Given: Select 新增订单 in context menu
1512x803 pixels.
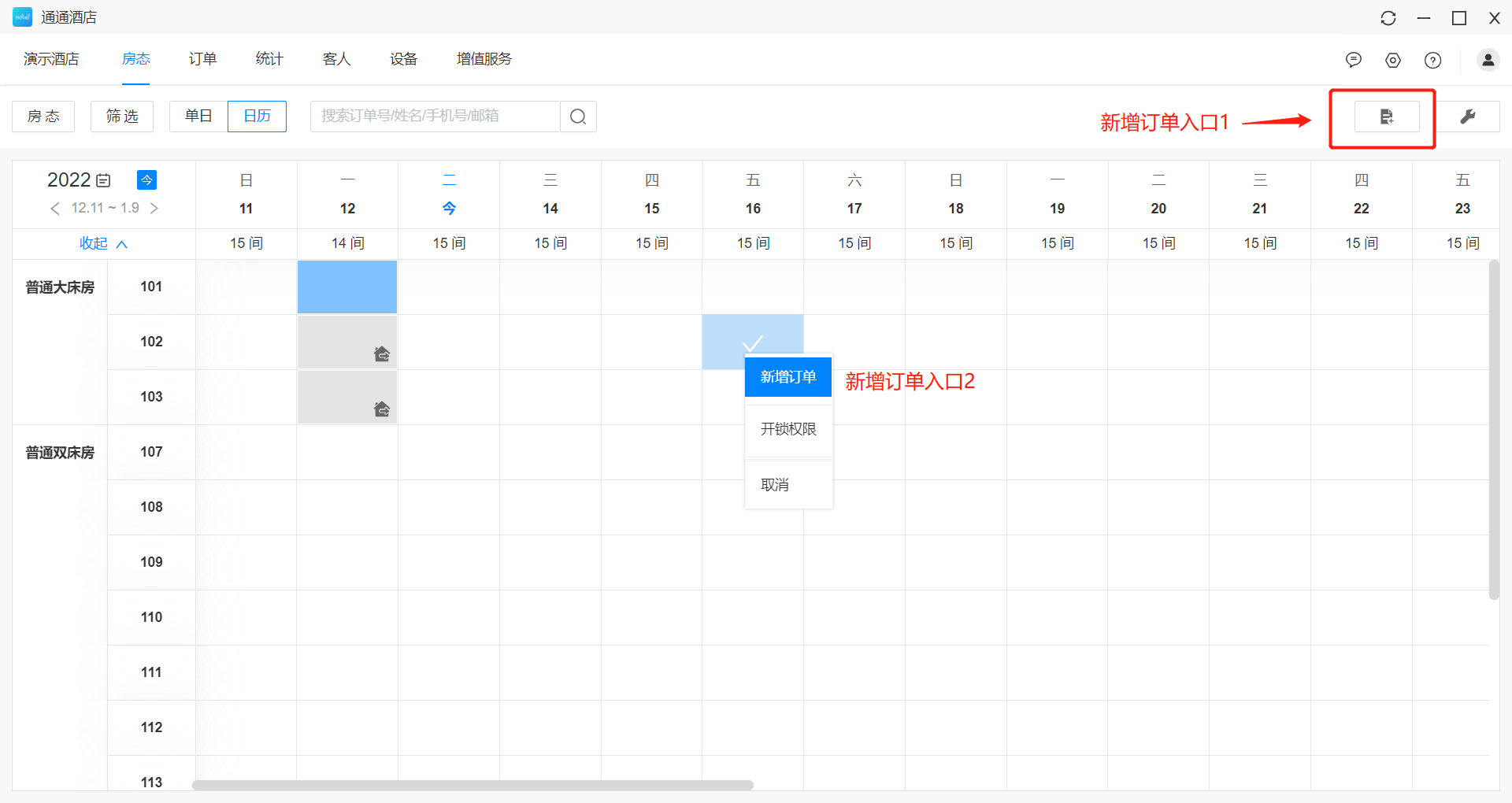Looking at the screenshot, I should tap(787, 377).
